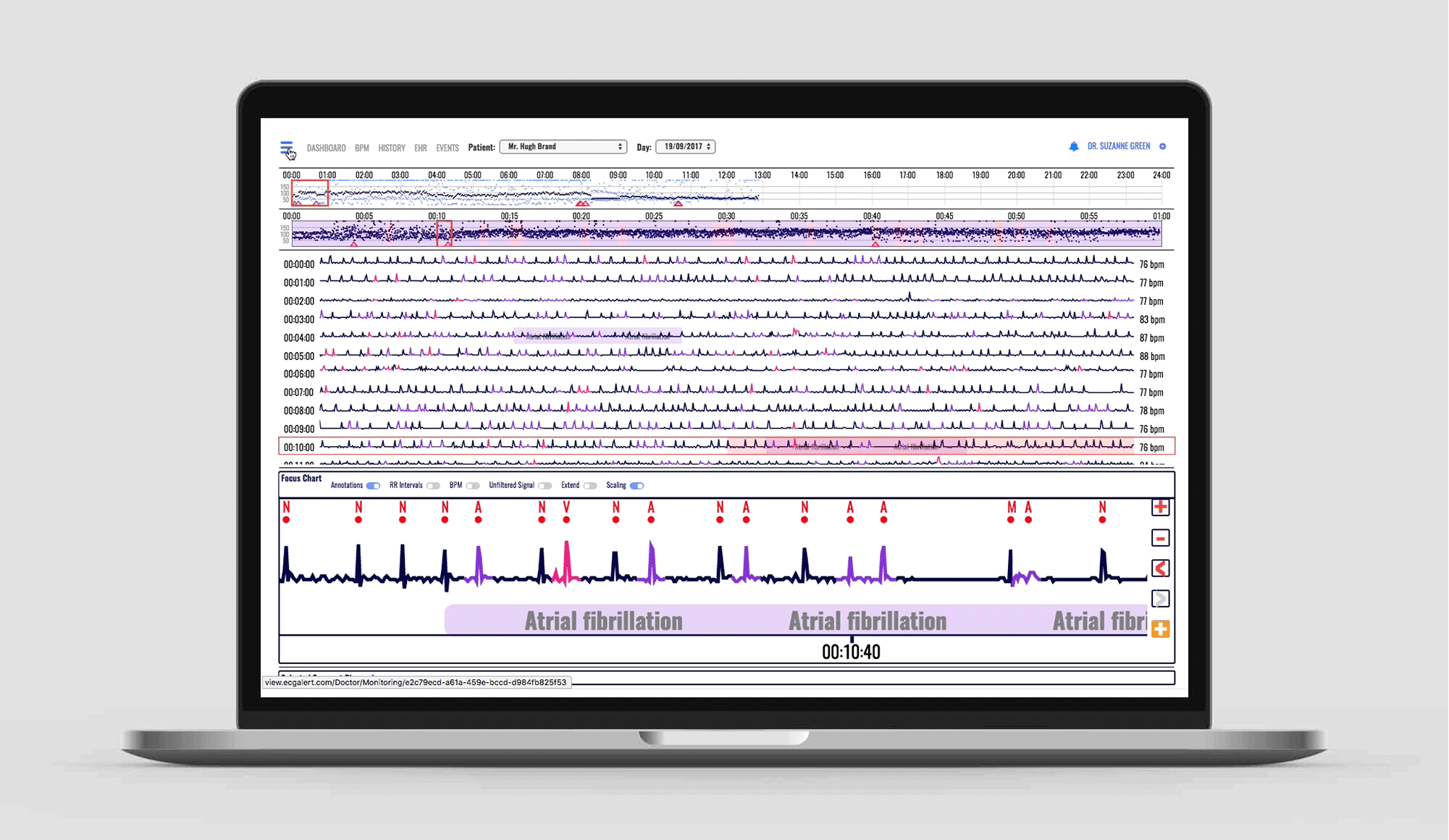This screenshot has width=1449, height=840.
Task: Open the Patient dropdown showing Mr. Hugh Brand
Action: pos(563,147)
